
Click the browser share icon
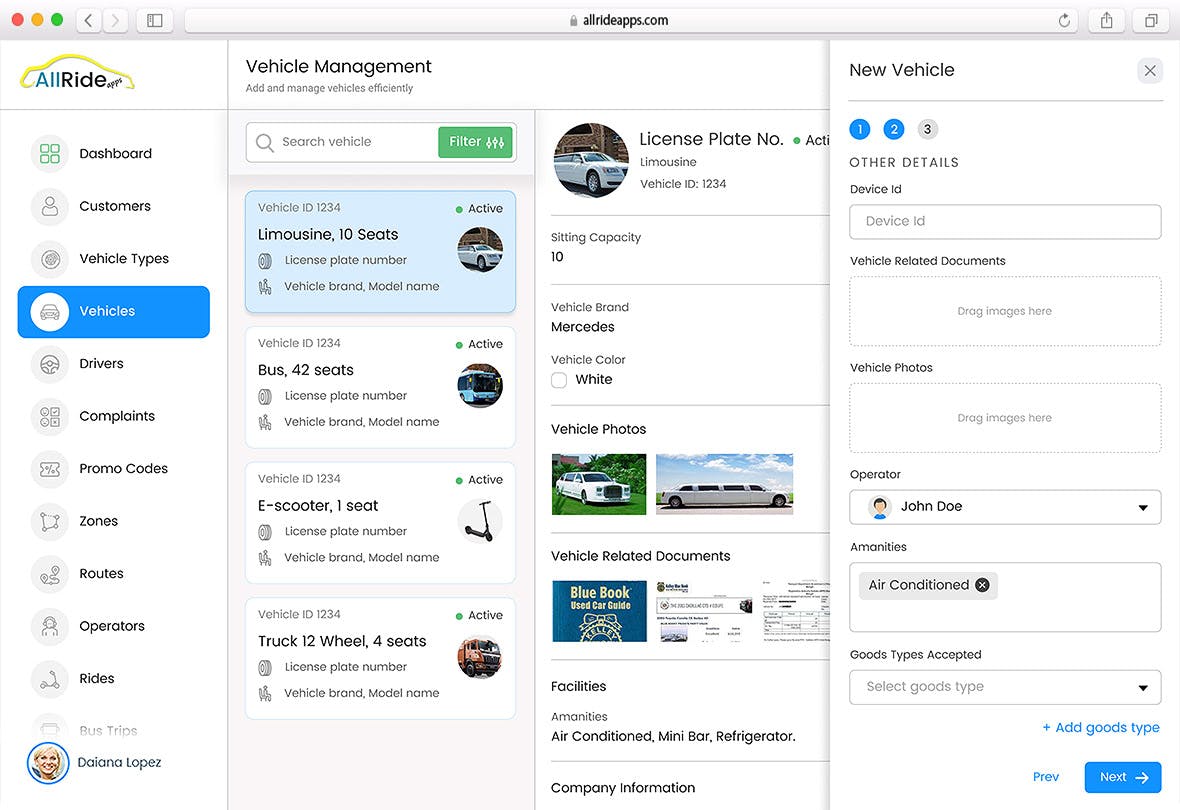click(1106, 20)
